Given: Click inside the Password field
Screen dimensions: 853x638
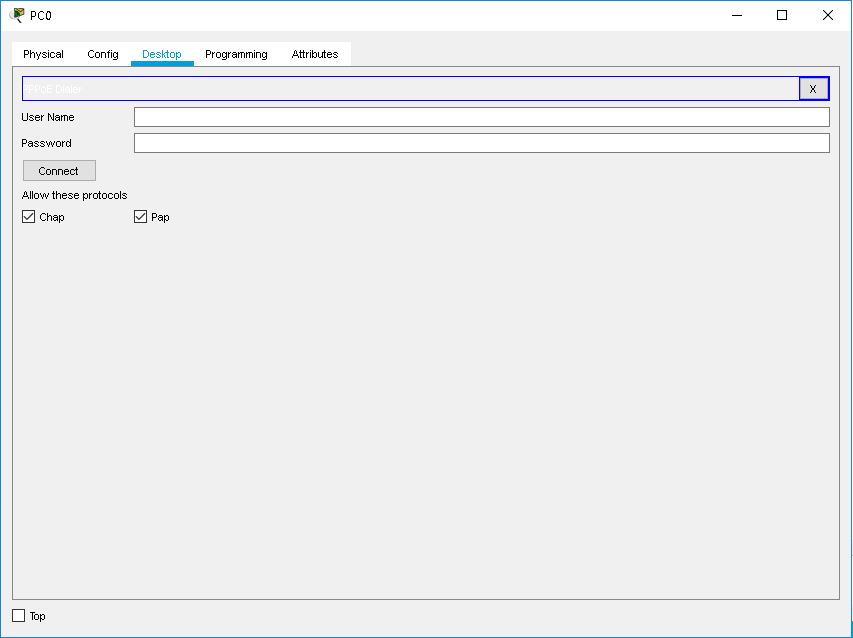Looking at the screenshot, I should click(x=481, y=142).
